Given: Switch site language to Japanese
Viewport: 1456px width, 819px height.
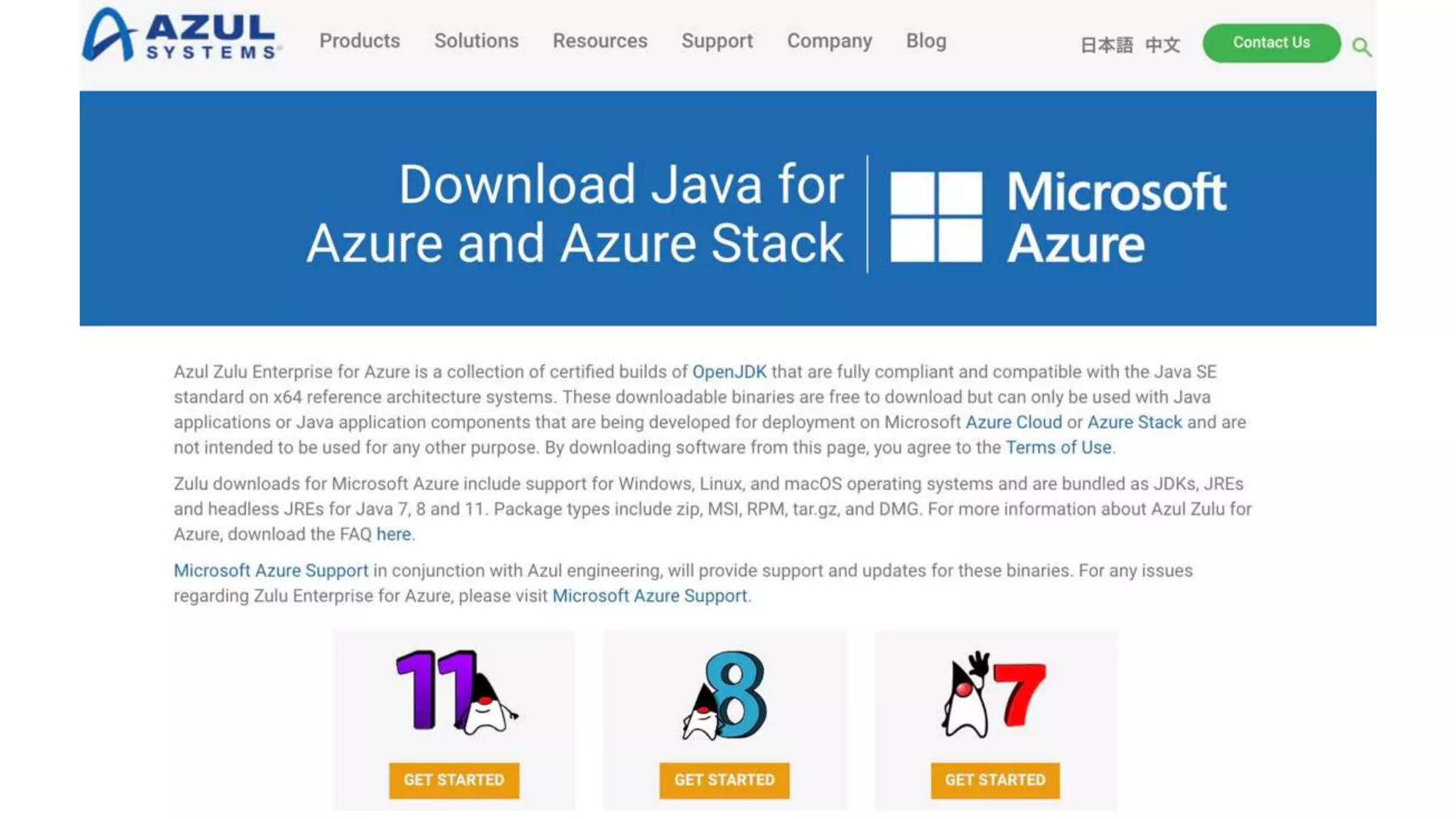Looking at the screenshot, I should click(1106, 45).
